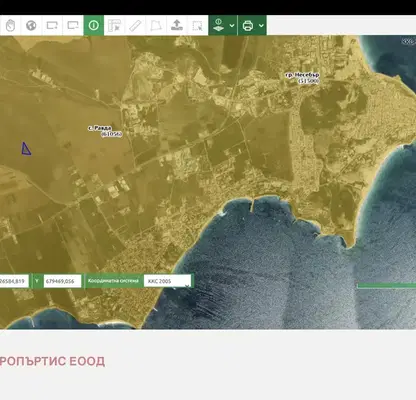Screen dimensions: 416x400
Task: Click the Y coordinate field 679469,056
Action: tap(62, 281)
